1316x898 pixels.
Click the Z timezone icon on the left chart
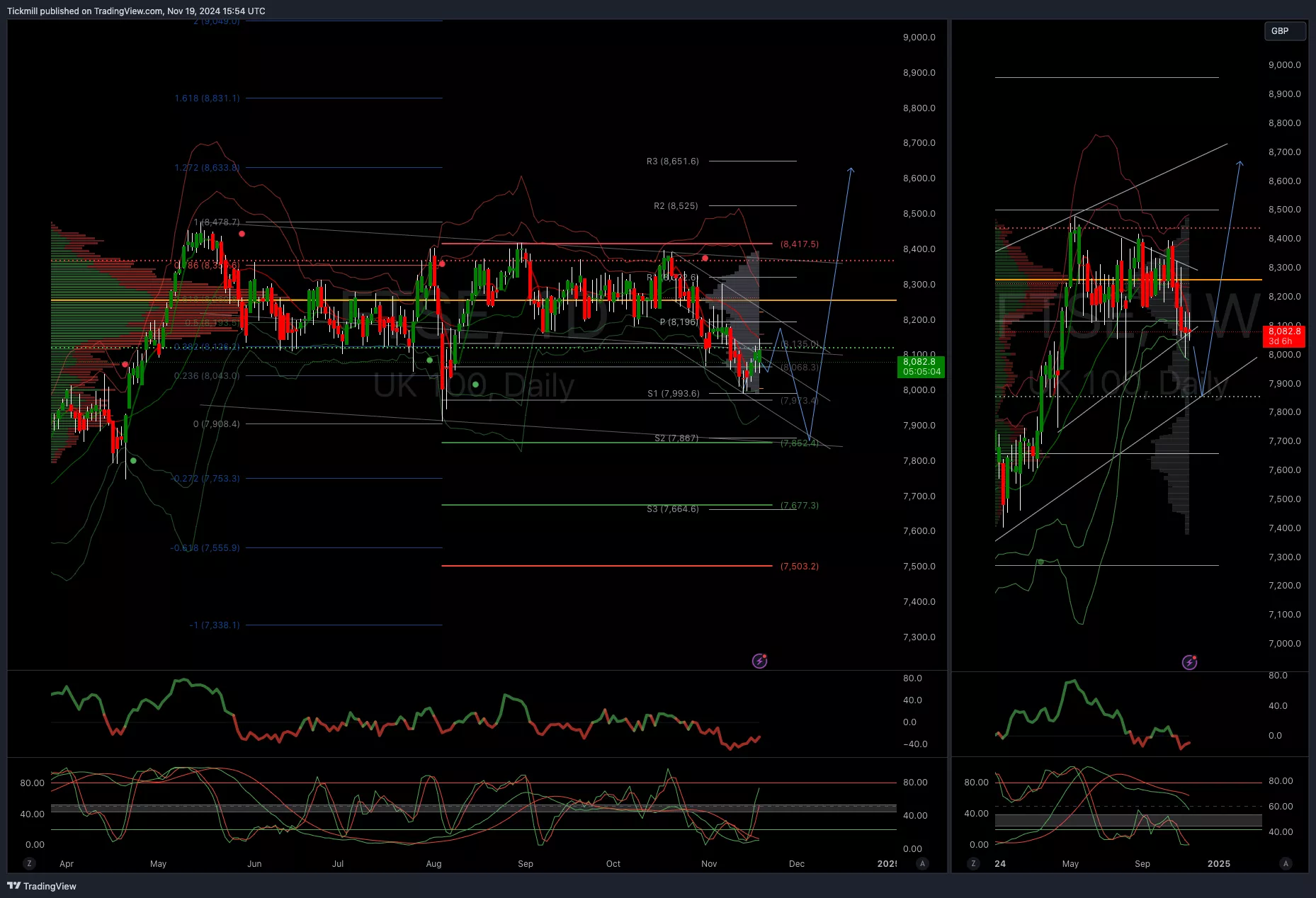tap(29, 863)
